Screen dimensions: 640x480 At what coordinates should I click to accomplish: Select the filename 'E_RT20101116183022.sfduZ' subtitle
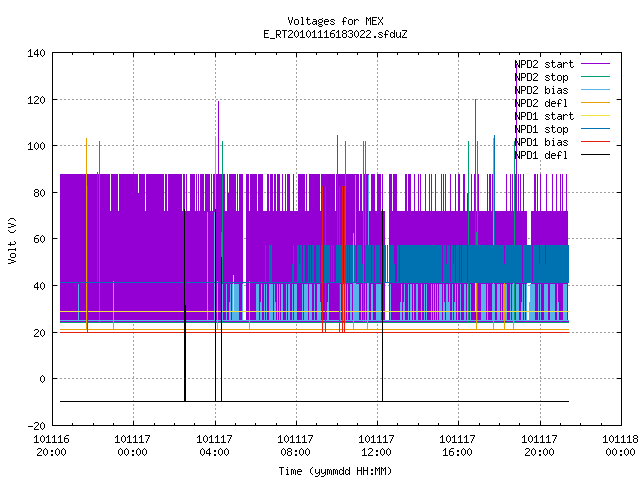[x=335, y=34]
